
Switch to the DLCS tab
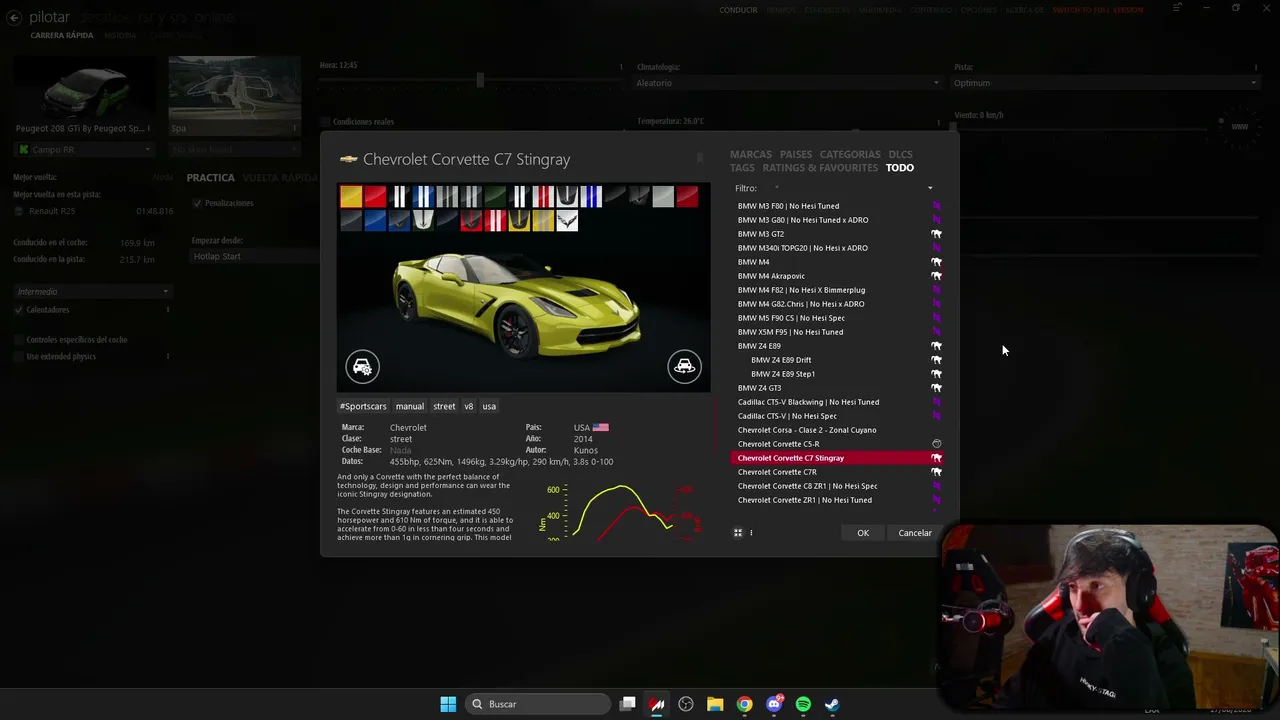(x=900, y=155)
